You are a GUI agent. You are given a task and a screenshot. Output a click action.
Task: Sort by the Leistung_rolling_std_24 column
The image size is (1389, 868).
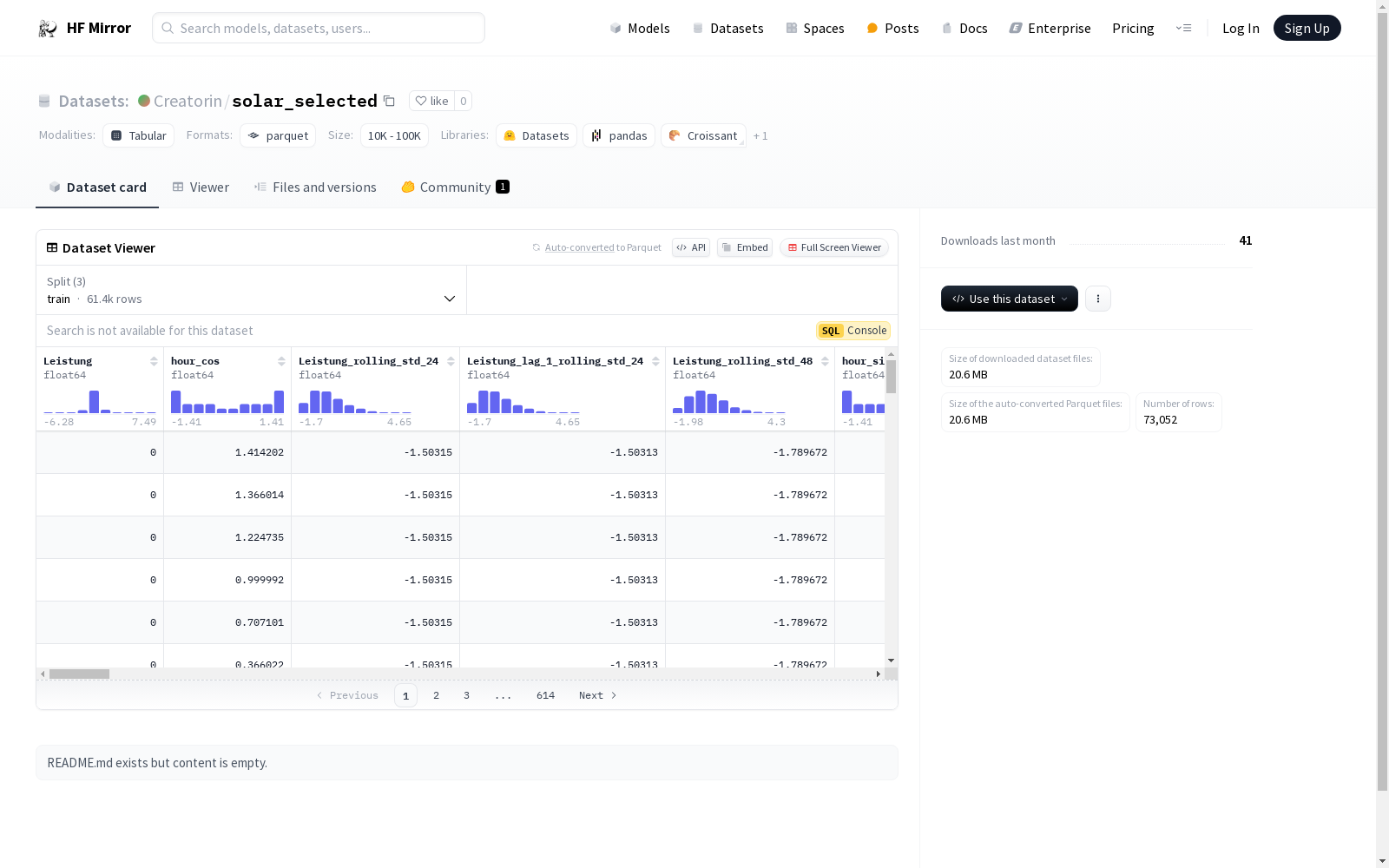click(451, 361)
